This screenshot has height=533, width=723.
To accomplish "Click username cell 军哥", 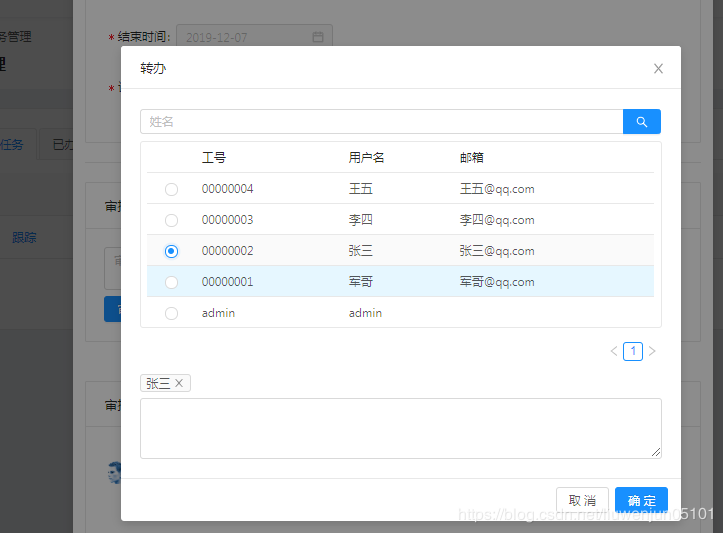I will (x=361, y=282).
